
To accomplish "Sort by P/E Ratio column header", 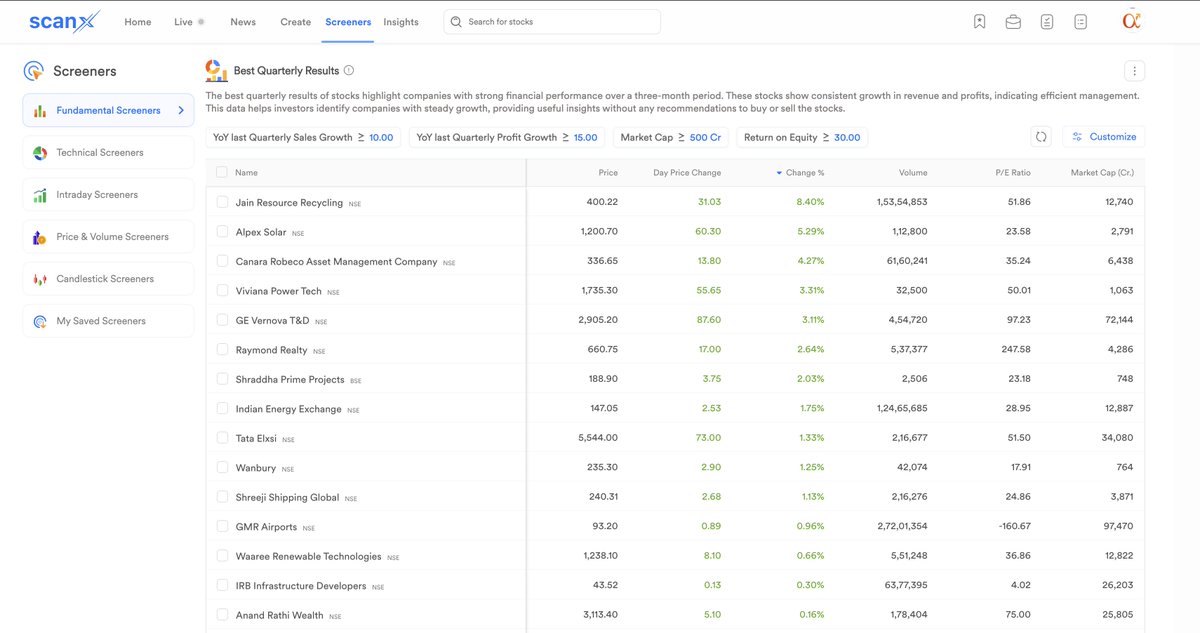I will (x=1013, y=173).
